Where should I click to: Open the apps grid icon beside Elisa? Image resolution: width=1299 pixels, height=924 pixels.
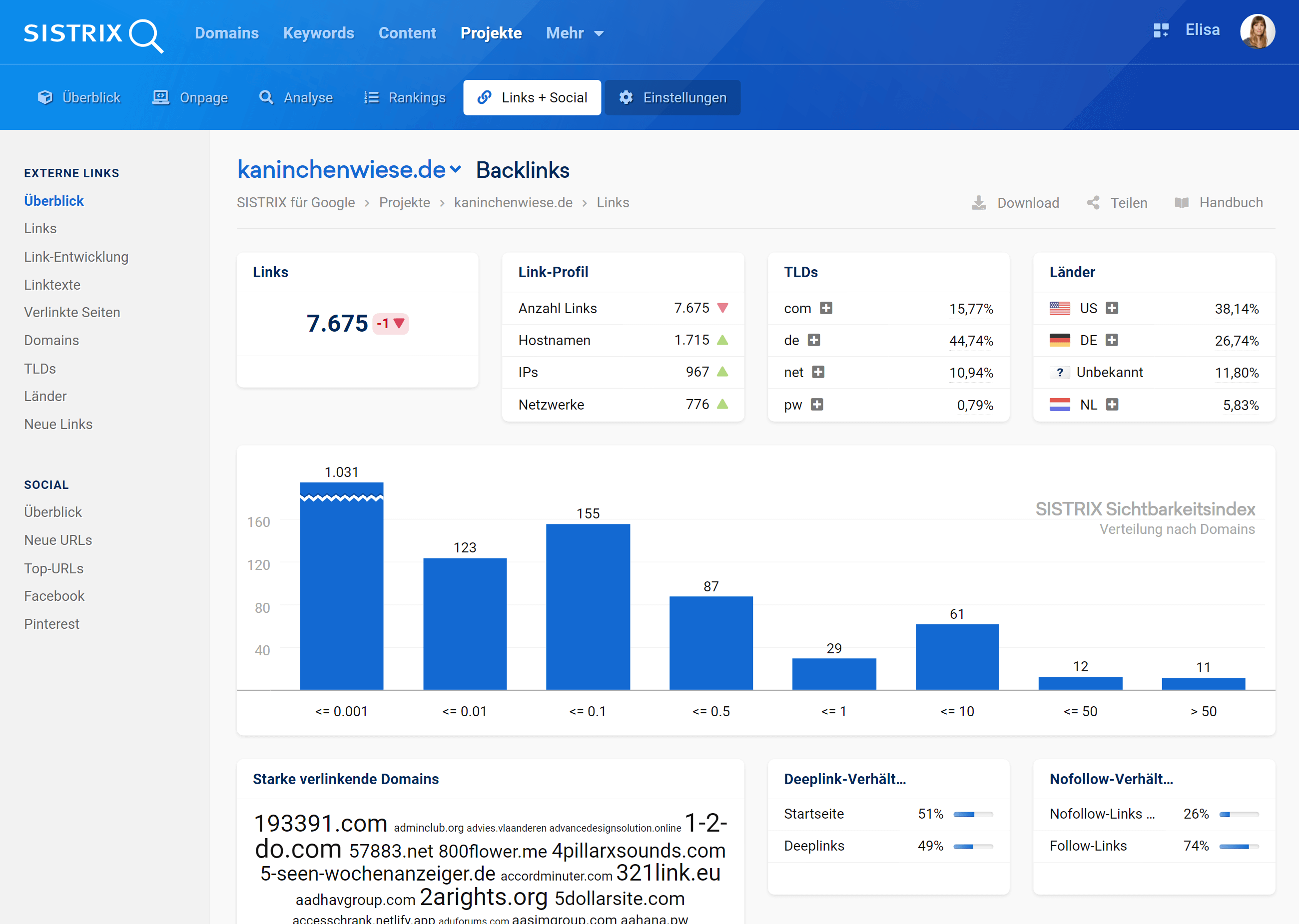[x=1161, y=30]
